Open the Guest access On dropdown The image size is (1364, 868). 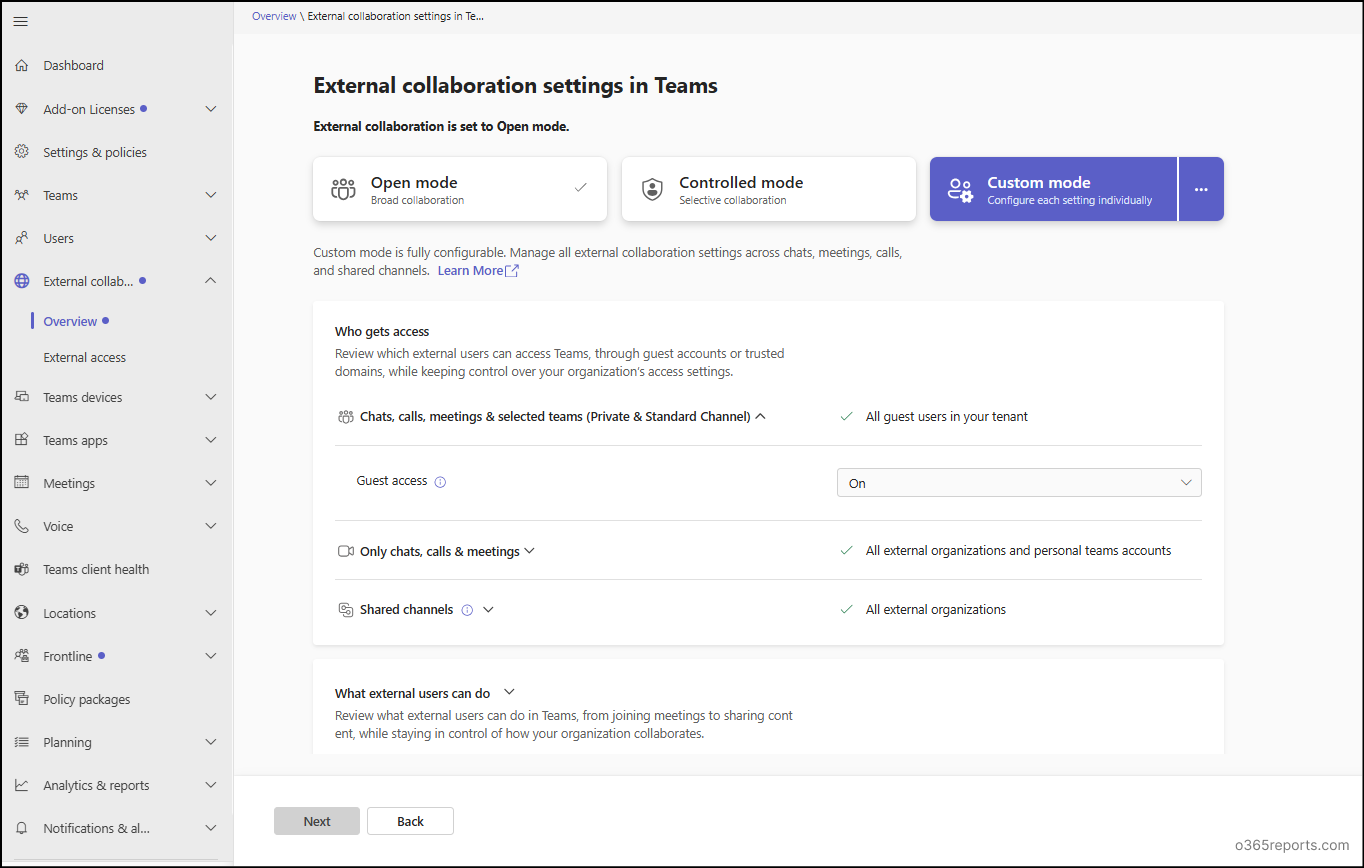coord(1019,483)
